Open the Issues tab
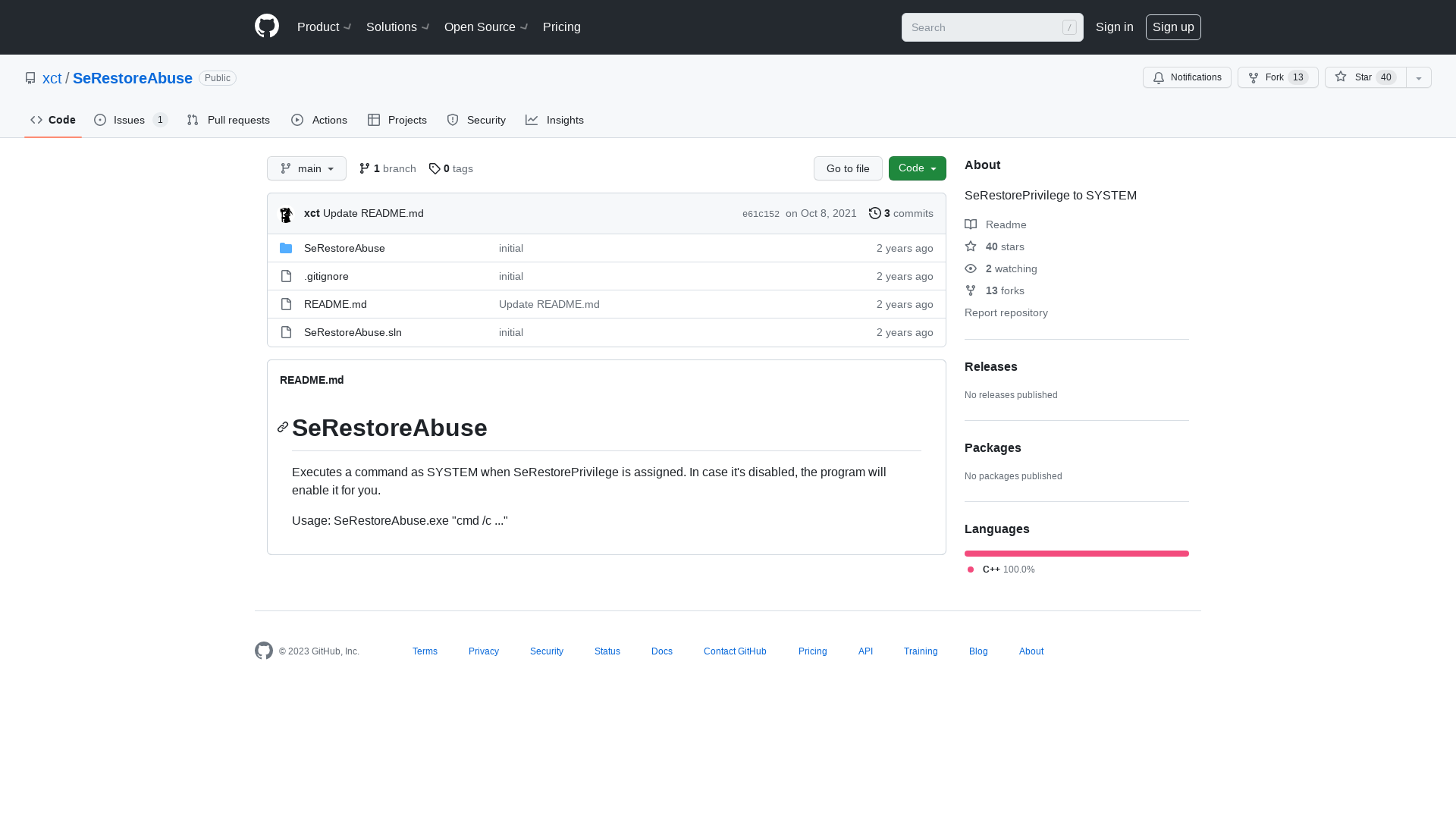Viewport: 1456px width, 819px height. coord(129,120)
